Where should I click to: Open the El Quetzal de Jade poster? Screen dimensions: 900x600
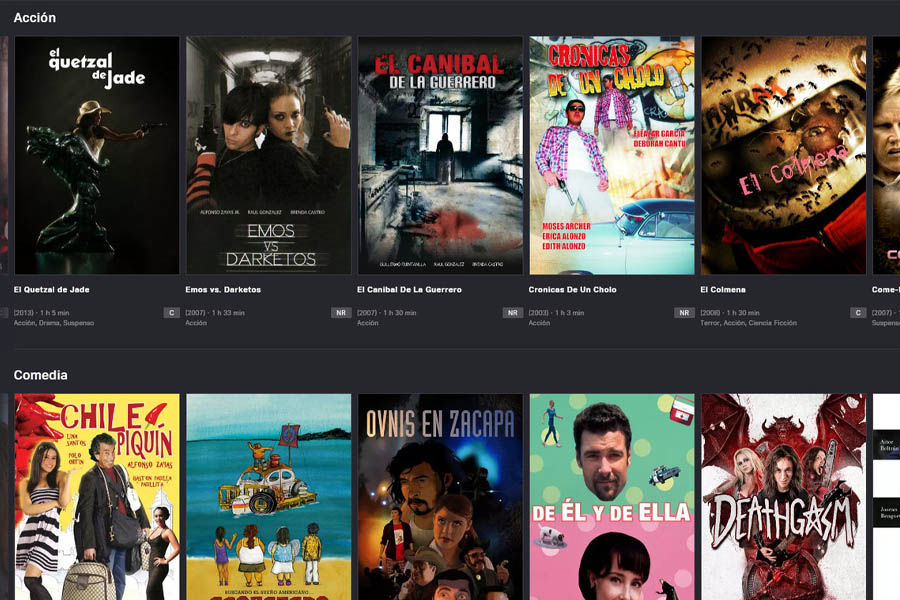97,156
